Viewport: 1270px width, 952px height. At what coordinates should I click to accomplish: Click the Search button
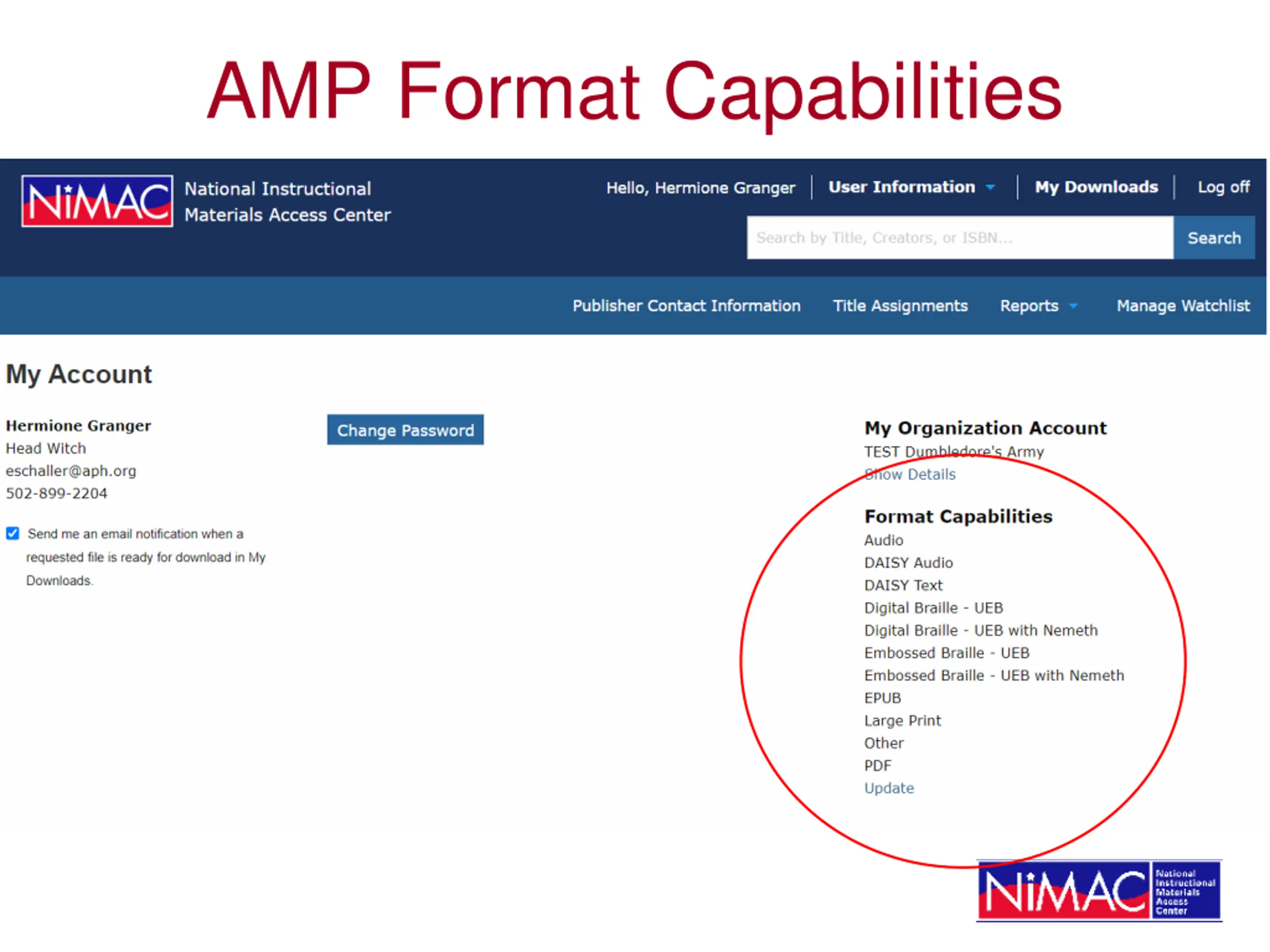pos(1214,238)
